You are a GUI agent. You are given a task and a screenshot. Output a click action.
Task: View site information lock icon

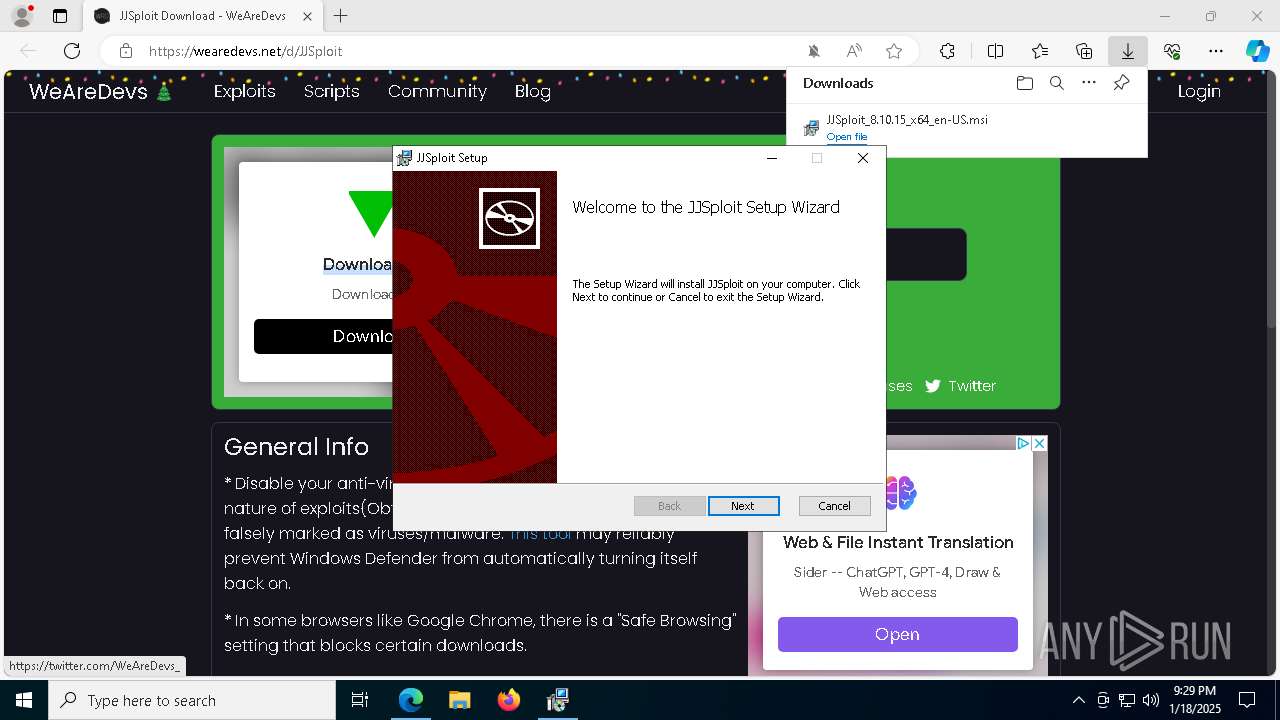125,51
